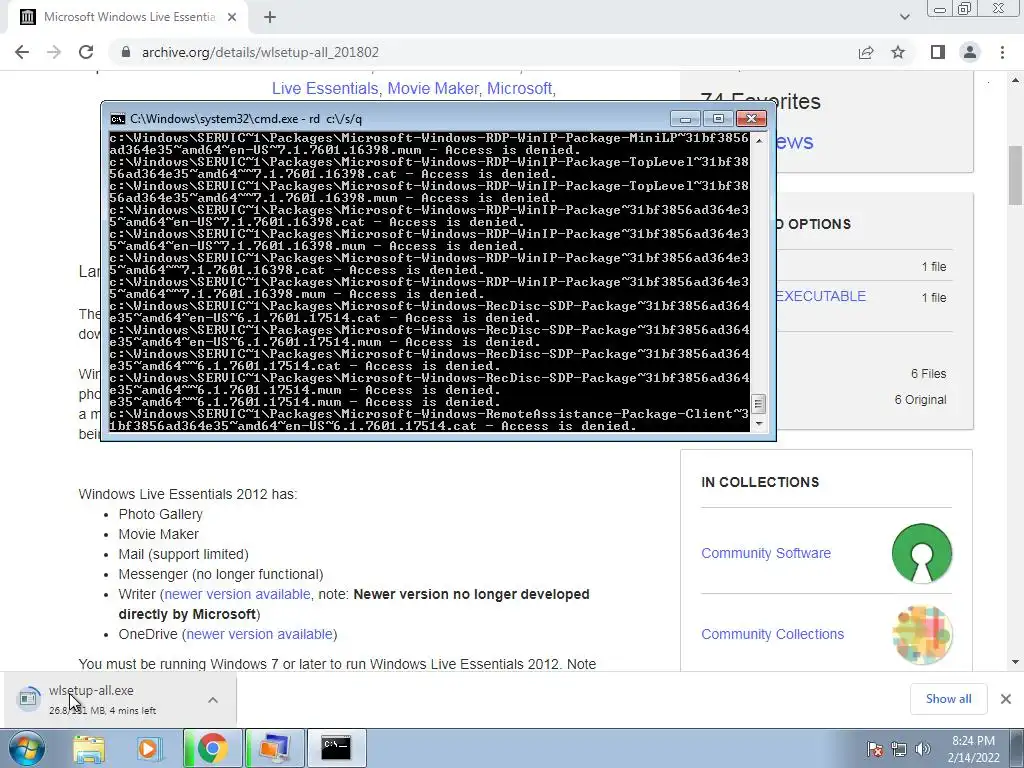Switch to Chrome in taskbar
Image resolution: width=1024 pixels, height=768 pixels.
[x=212, y=748]
